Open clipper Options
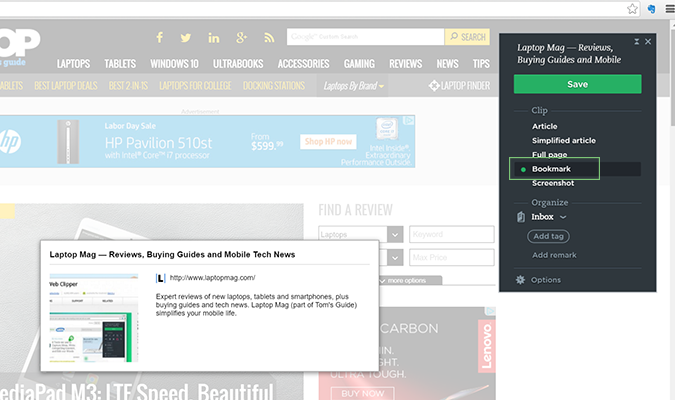 pyautogui.click(x=545, y=280)
